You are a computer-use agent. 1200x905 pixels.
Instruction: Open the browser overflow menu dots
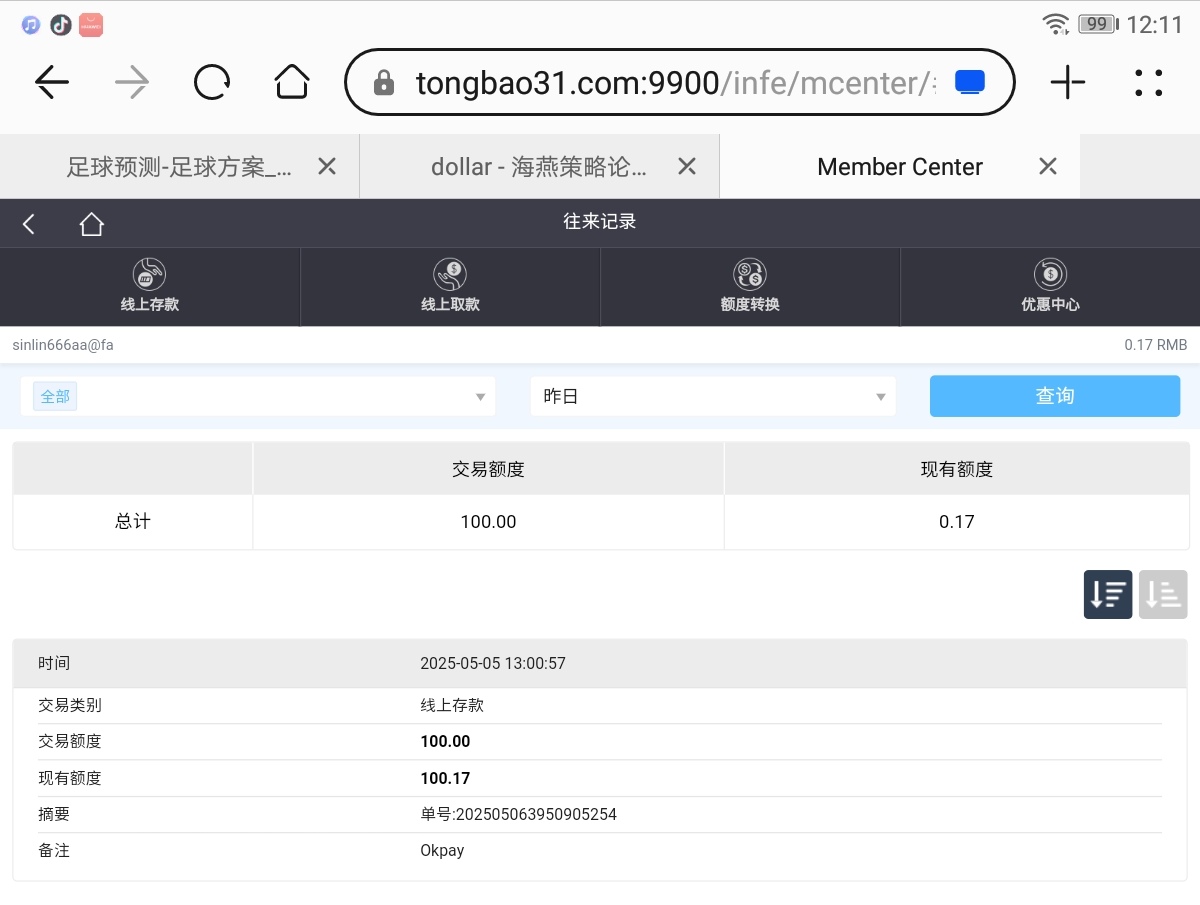coord(1149,83)
